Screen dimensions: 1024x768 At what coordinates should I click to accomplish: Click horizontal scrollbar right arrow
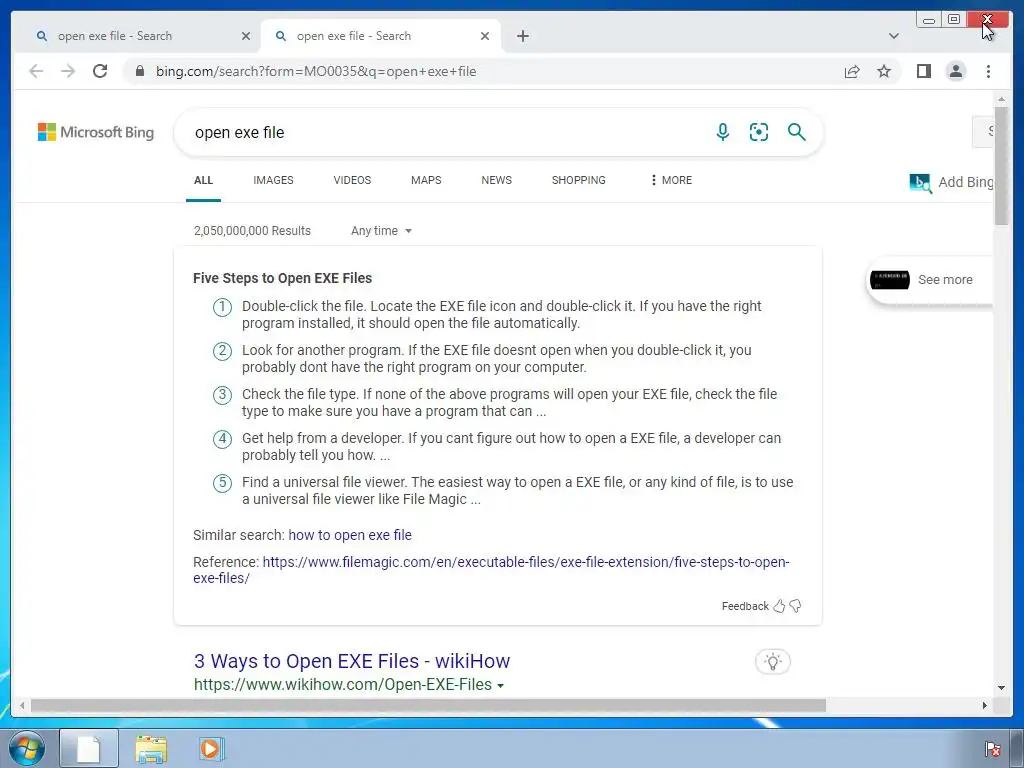(x=985, y=705)
